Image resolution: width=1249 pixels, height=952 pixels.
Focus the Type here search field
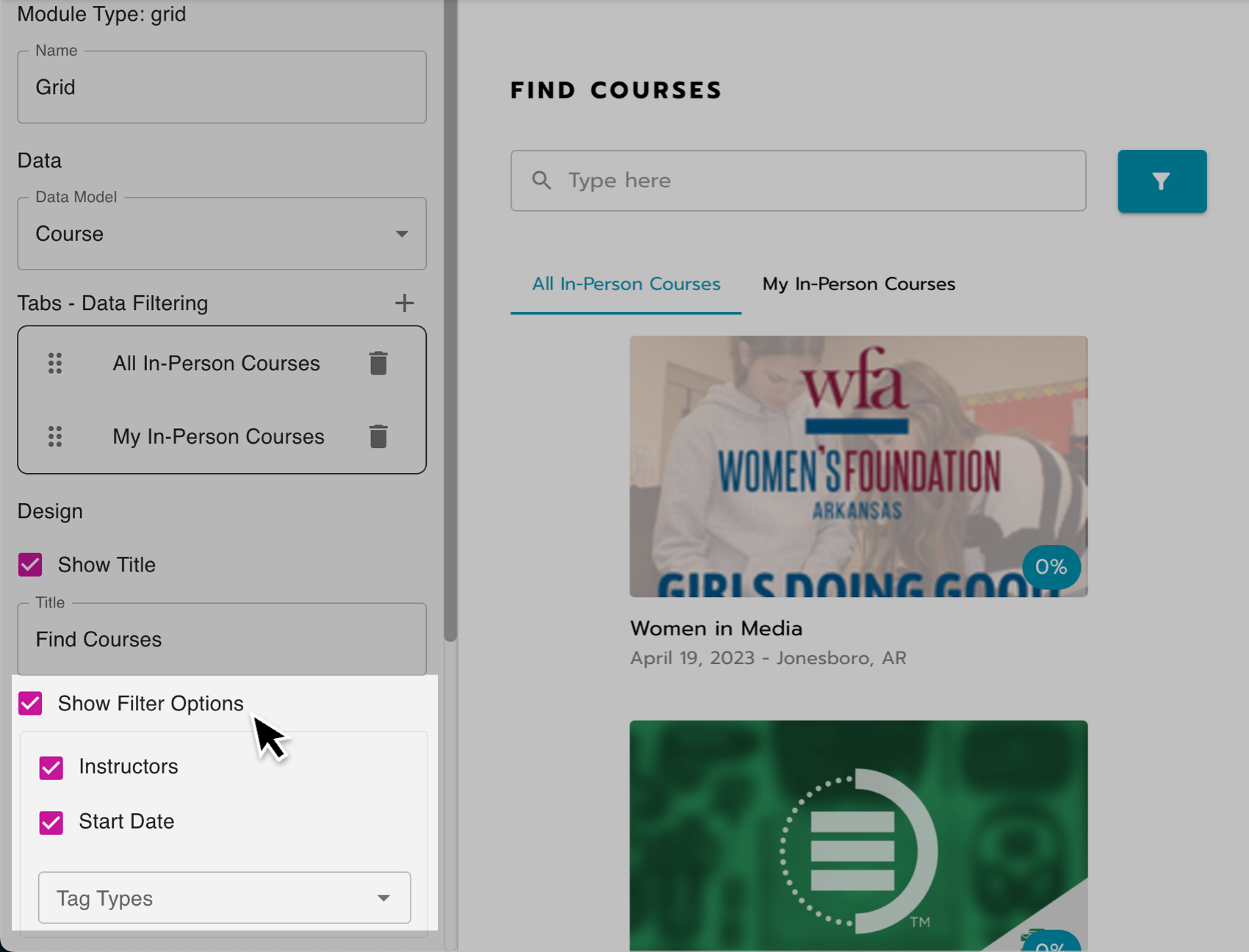click(799, 181)
